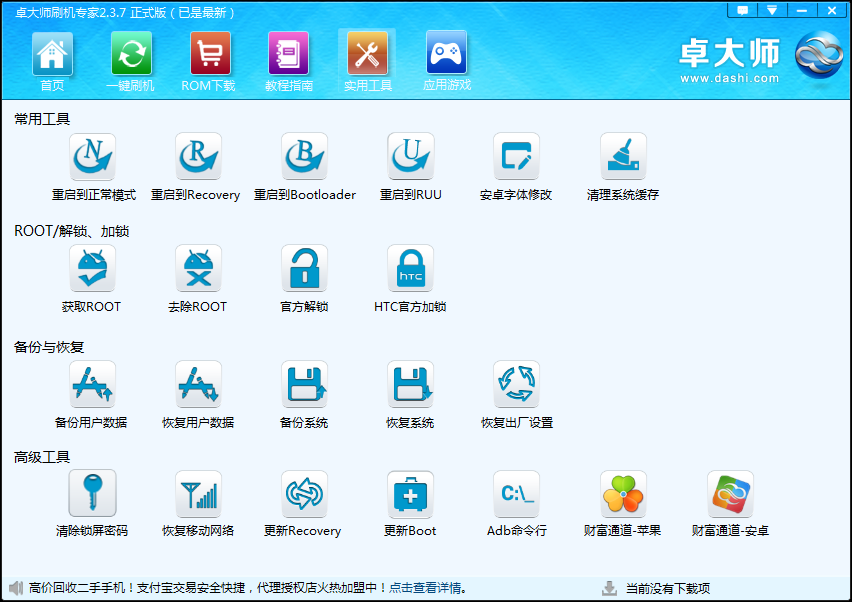Image resolution: width=852 pixels, height=602 pixels.
Task: Click the 获取ROOT icon
Action: pyautogui.click(x=92, y=268)
